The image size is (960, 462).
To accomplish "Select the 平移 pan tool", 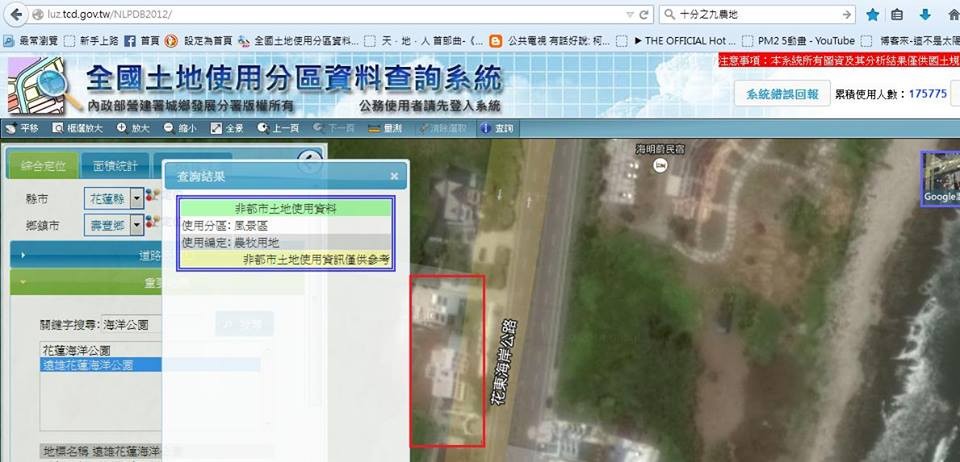I will coord(21,129).
